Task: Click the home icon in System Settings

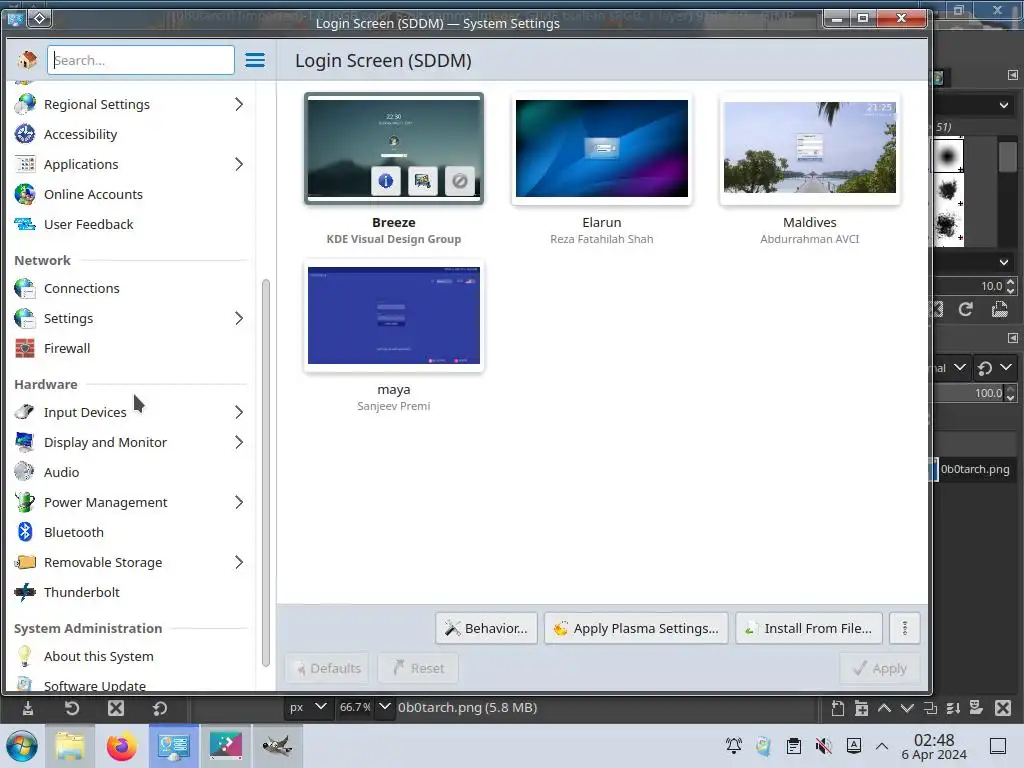Action: pyautogui.click(x=27, y=60)
